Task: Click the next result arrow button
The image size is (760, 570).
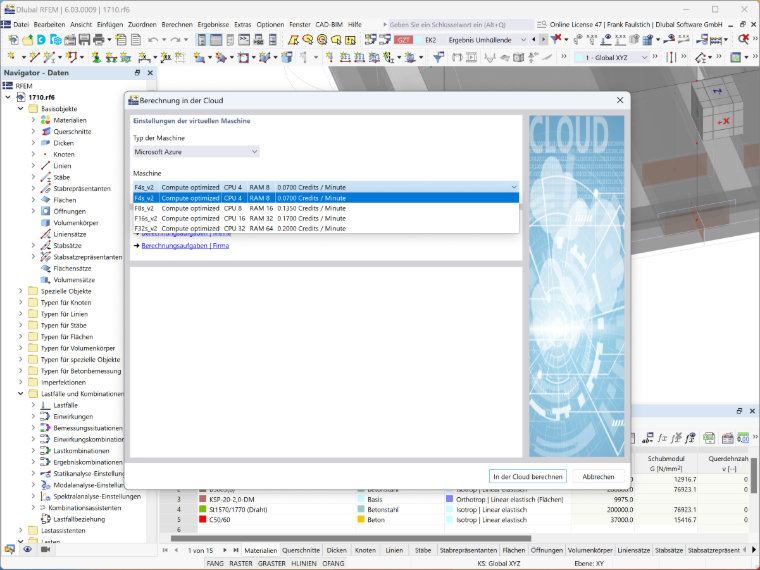Action: coord(543,40)
